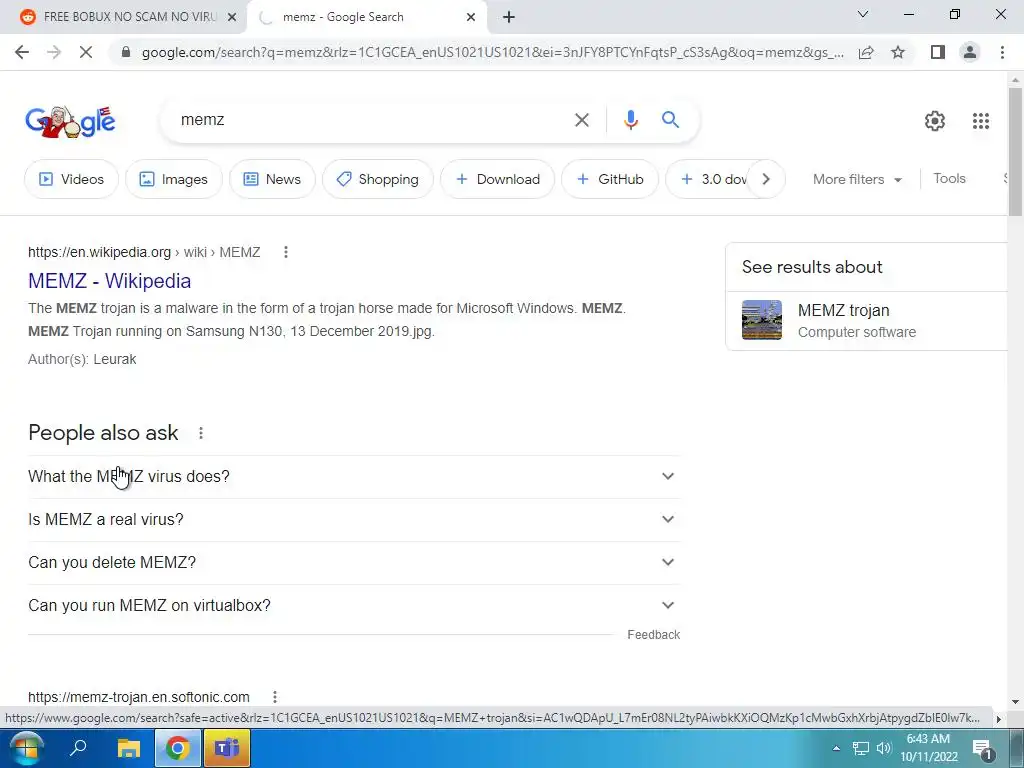The image size is (1024, 768).
Task: Filter results by News
Action: 272,179
